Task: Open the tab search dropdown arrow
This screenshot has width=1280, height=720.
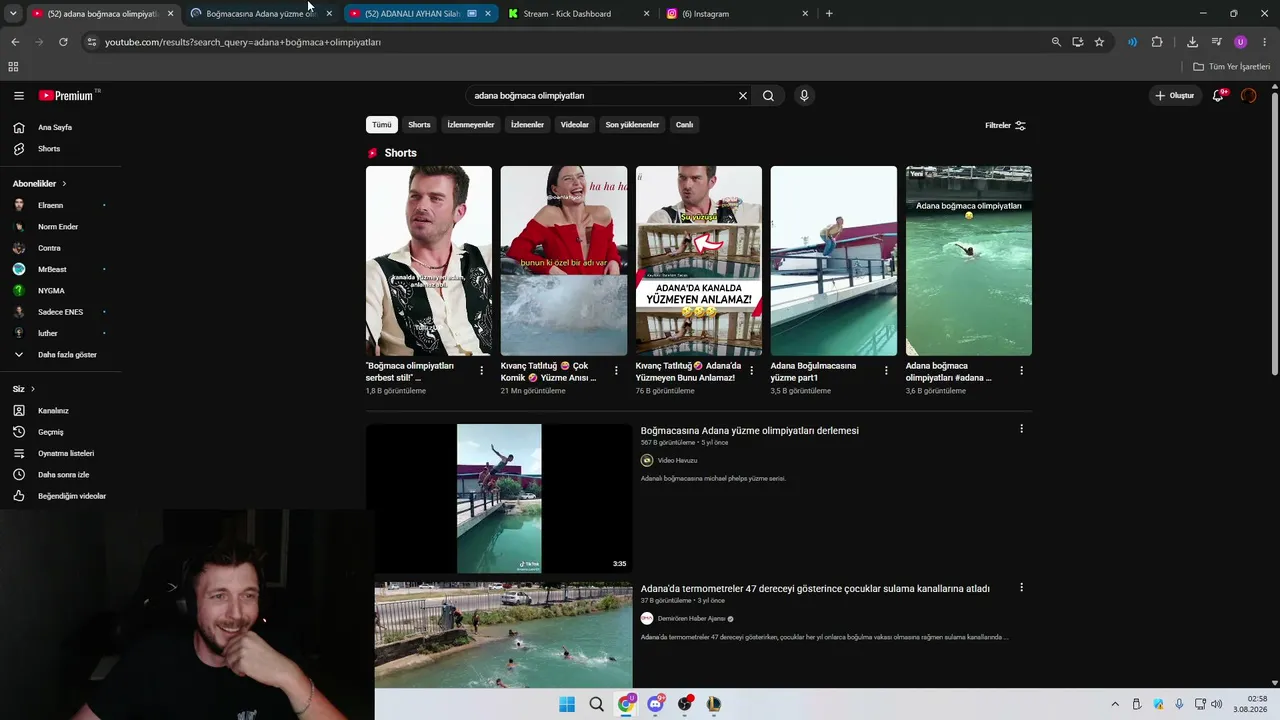Action: pos(13,14)
